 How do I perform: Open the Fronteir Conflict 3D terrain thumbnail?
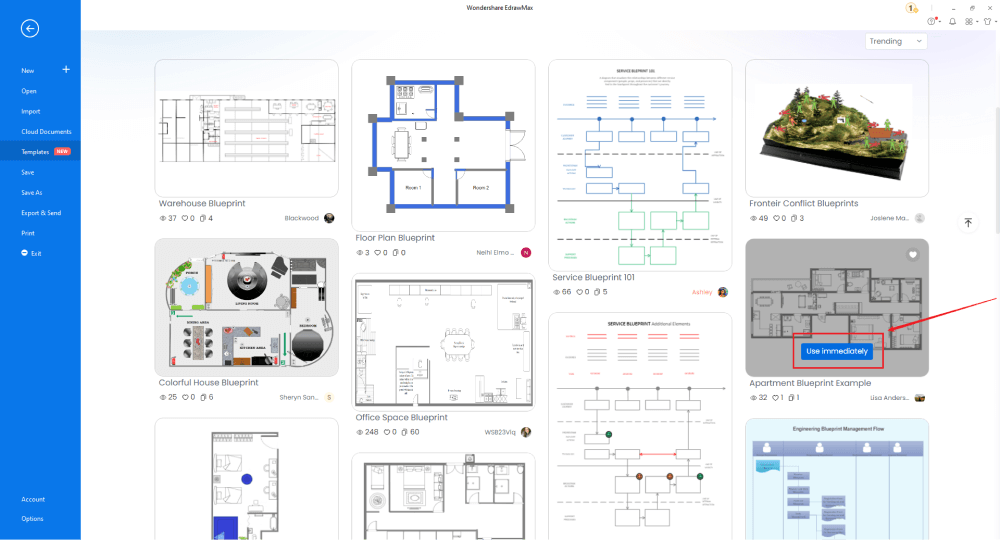837,128
